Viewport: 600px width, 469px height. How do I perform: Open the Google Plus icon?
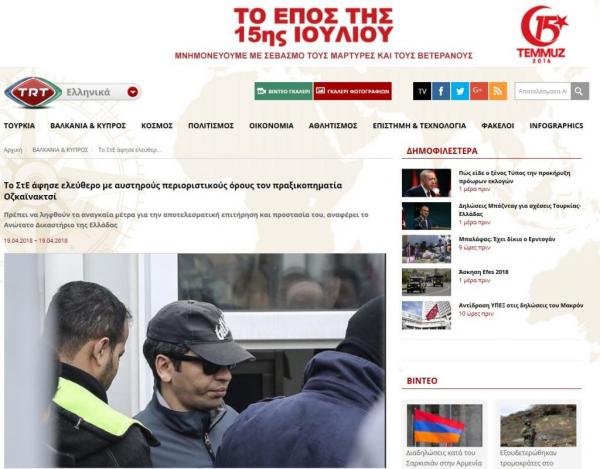tap(479, 91)
